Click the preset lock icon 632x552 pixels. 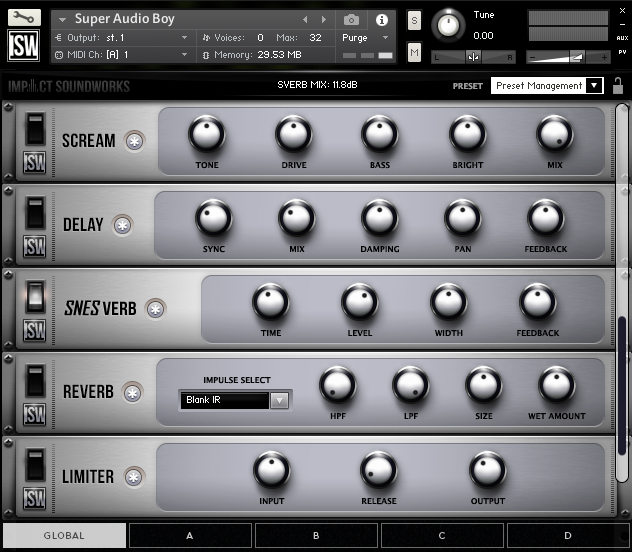click(617, 85)
